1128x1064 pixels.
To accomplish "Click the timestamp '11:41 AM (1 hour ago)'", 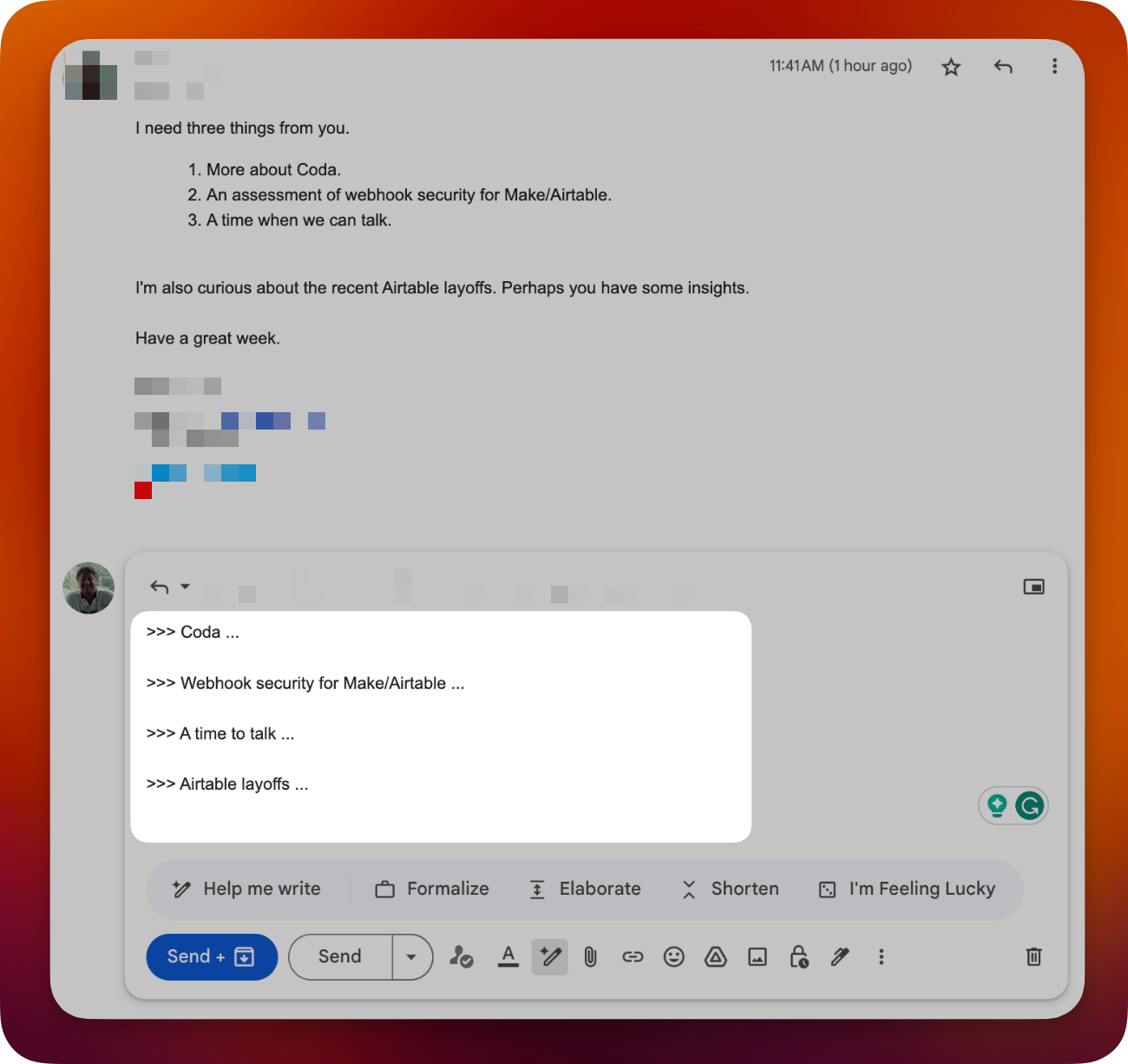I will 841,66.
